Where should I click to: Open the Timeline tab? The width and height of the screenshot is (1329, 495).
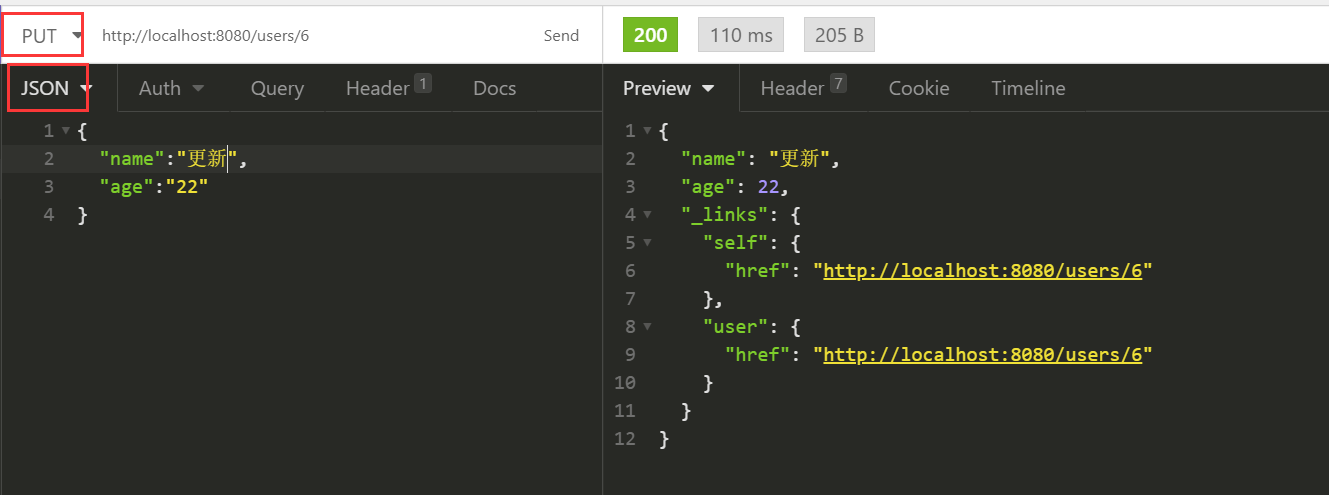click(1028, 88)
